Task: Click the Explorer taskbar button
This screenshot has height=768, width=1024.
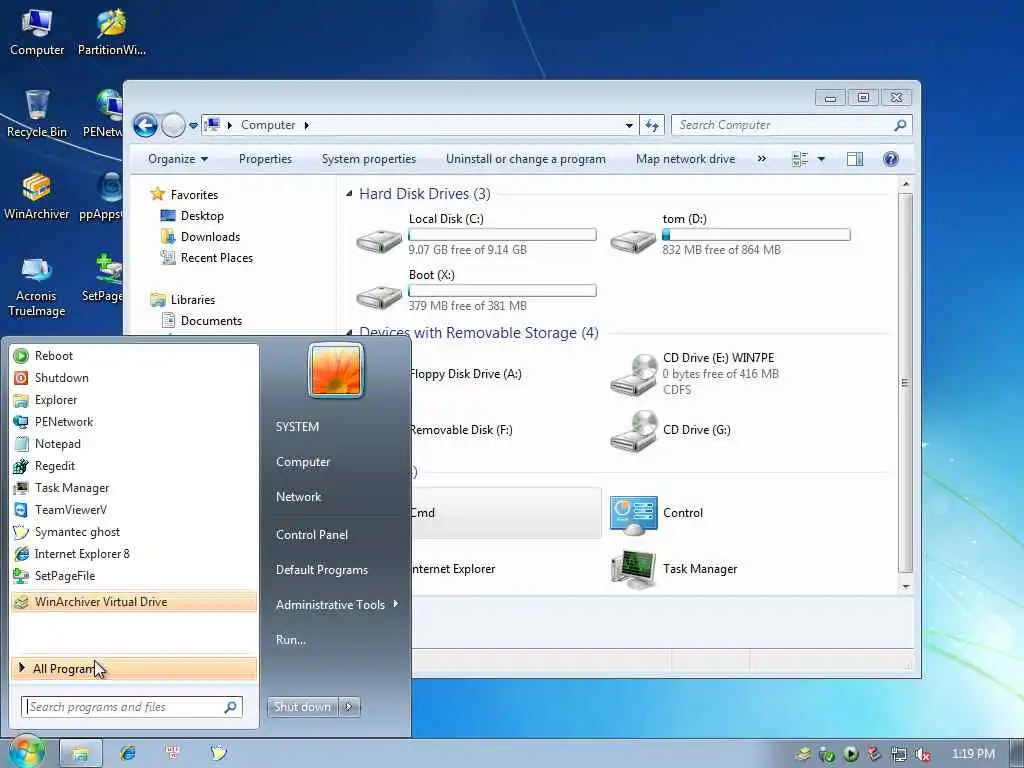Action: (x=80, y=753)
